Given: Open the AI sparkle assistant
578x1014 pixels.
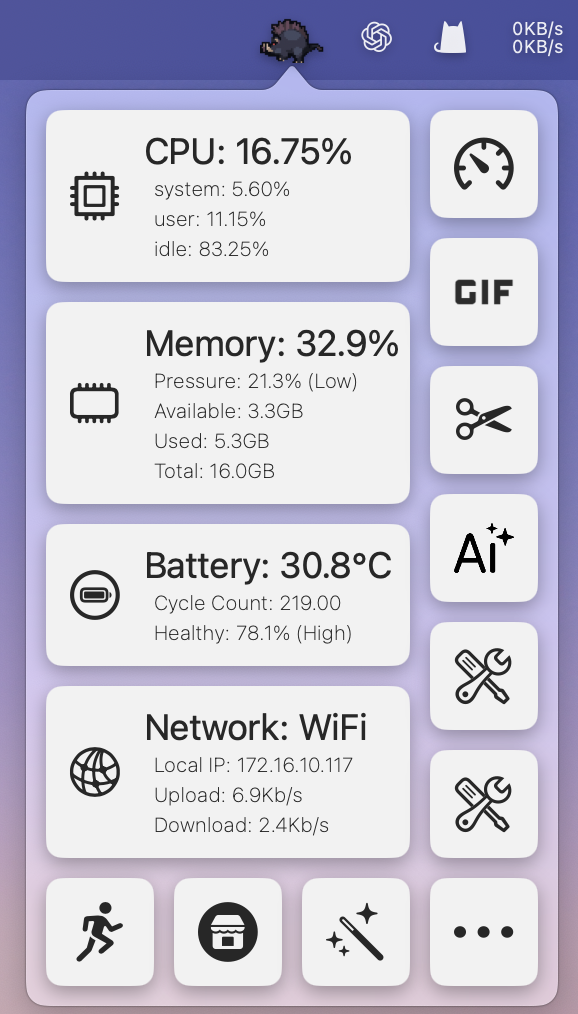Looking at the screenshot, I should tap(484, 548).
